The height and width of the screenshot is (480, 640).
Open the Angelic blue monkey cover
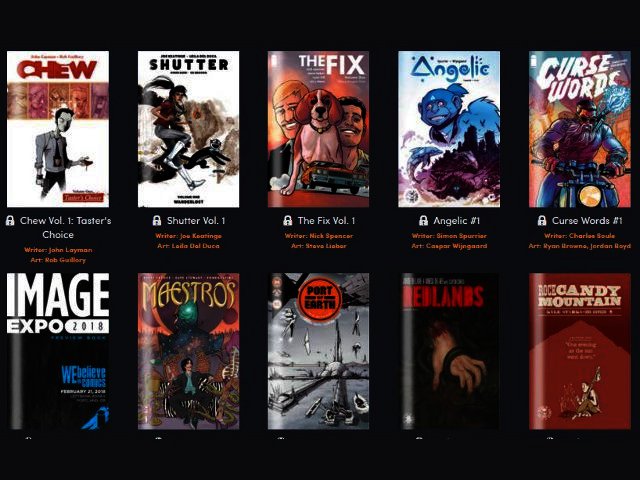pos(449,129)
